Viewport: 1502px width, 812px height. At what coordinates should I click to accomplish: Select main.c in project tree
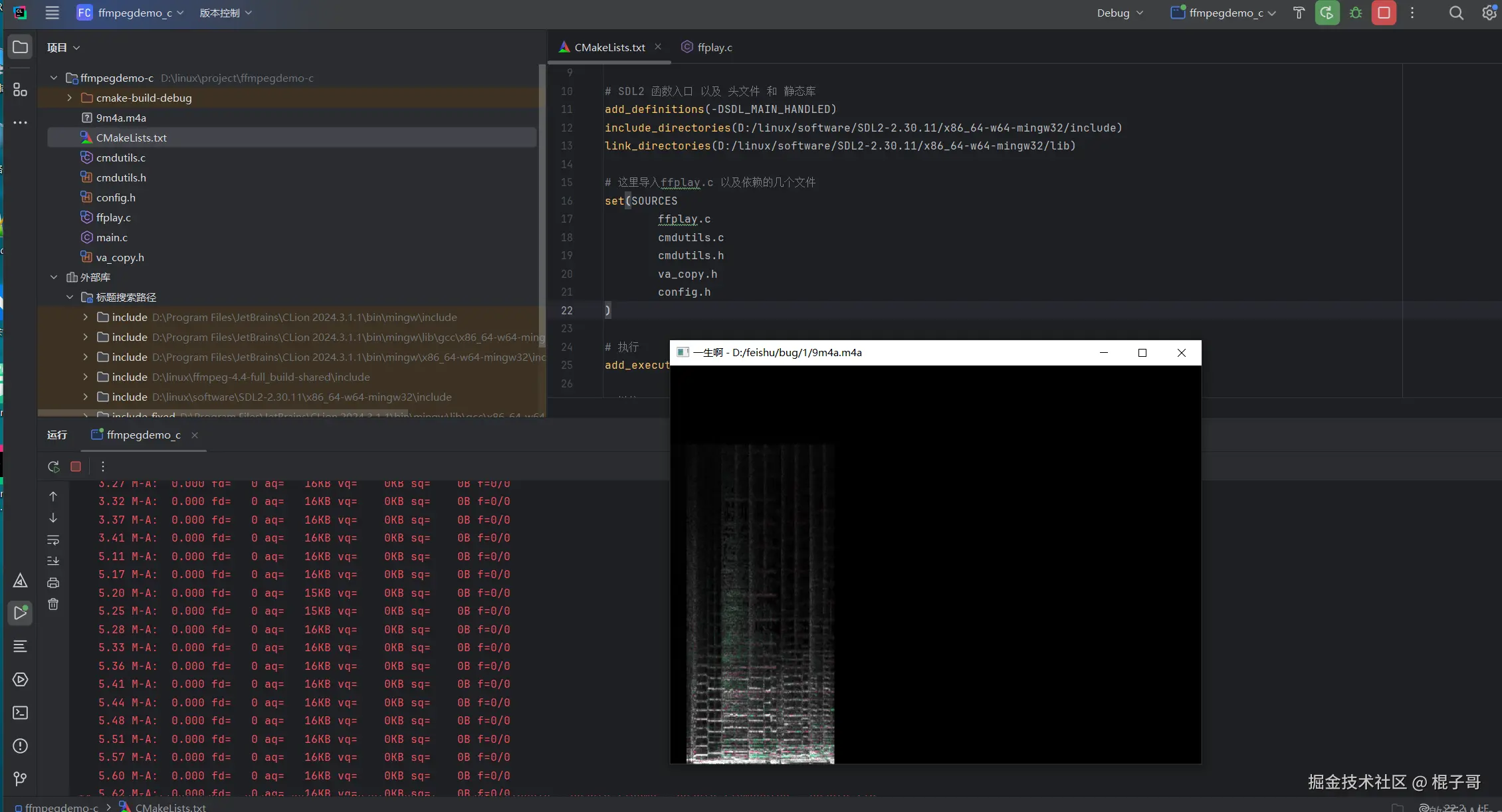[112, 237]
